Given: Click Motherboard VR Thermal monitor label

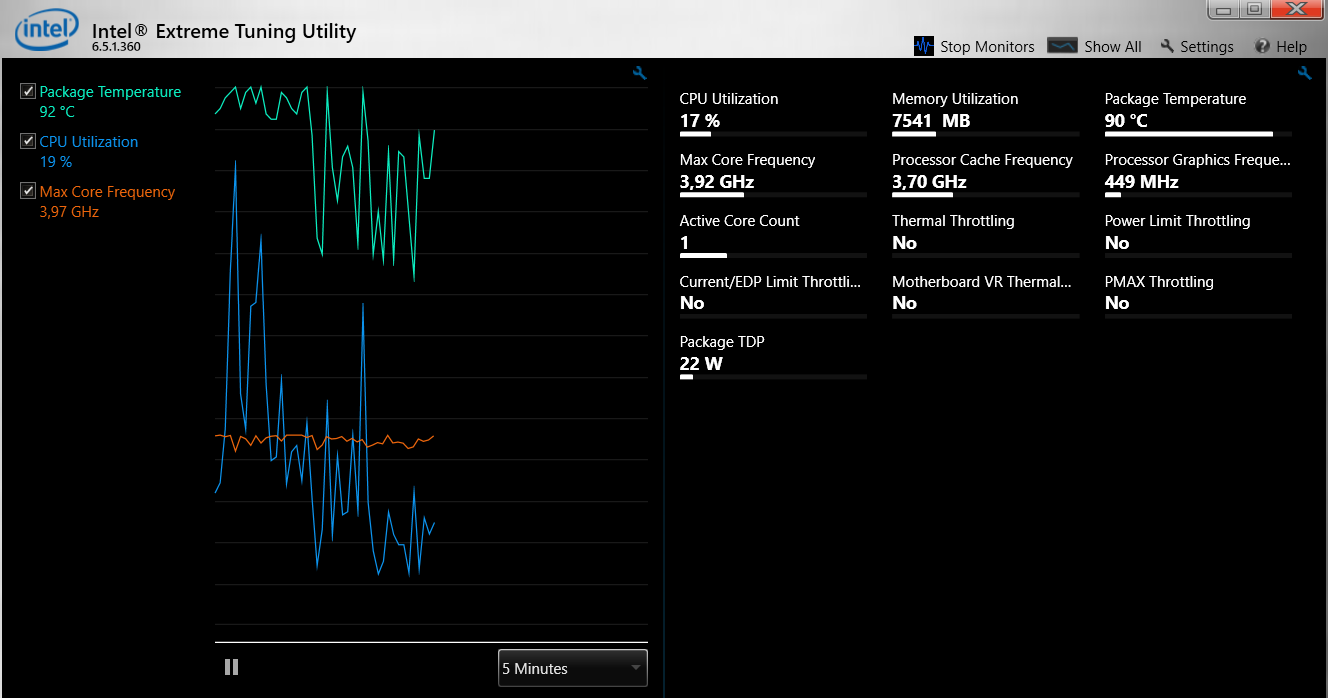Looking at the screenshot, I should point(982,282).
